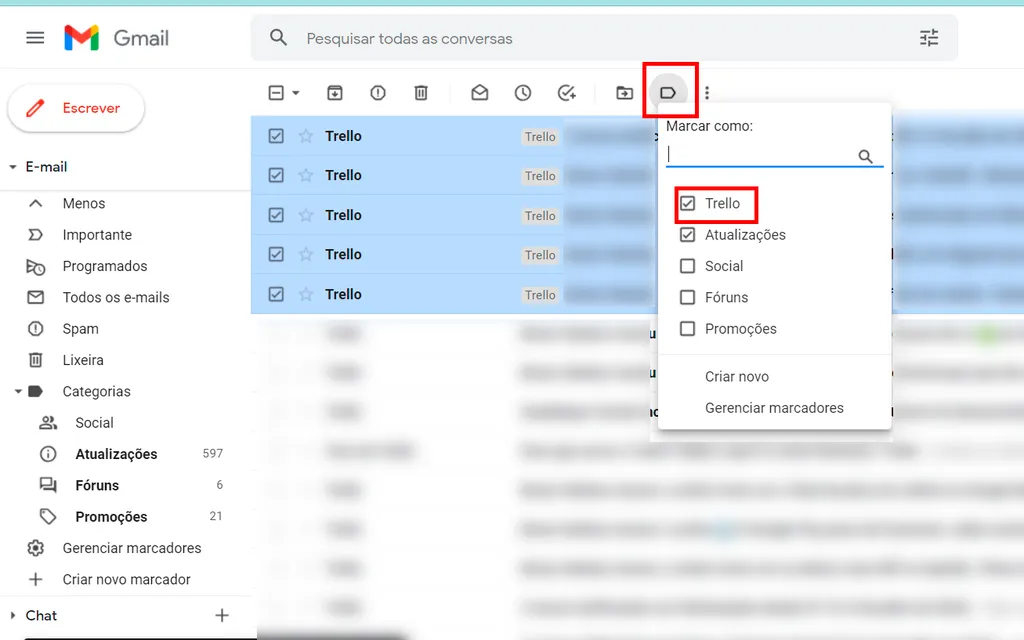Toggle the select-all checkbox in toolbar
This screenshot has height=640, width=1024.
[x=276, y=93]
